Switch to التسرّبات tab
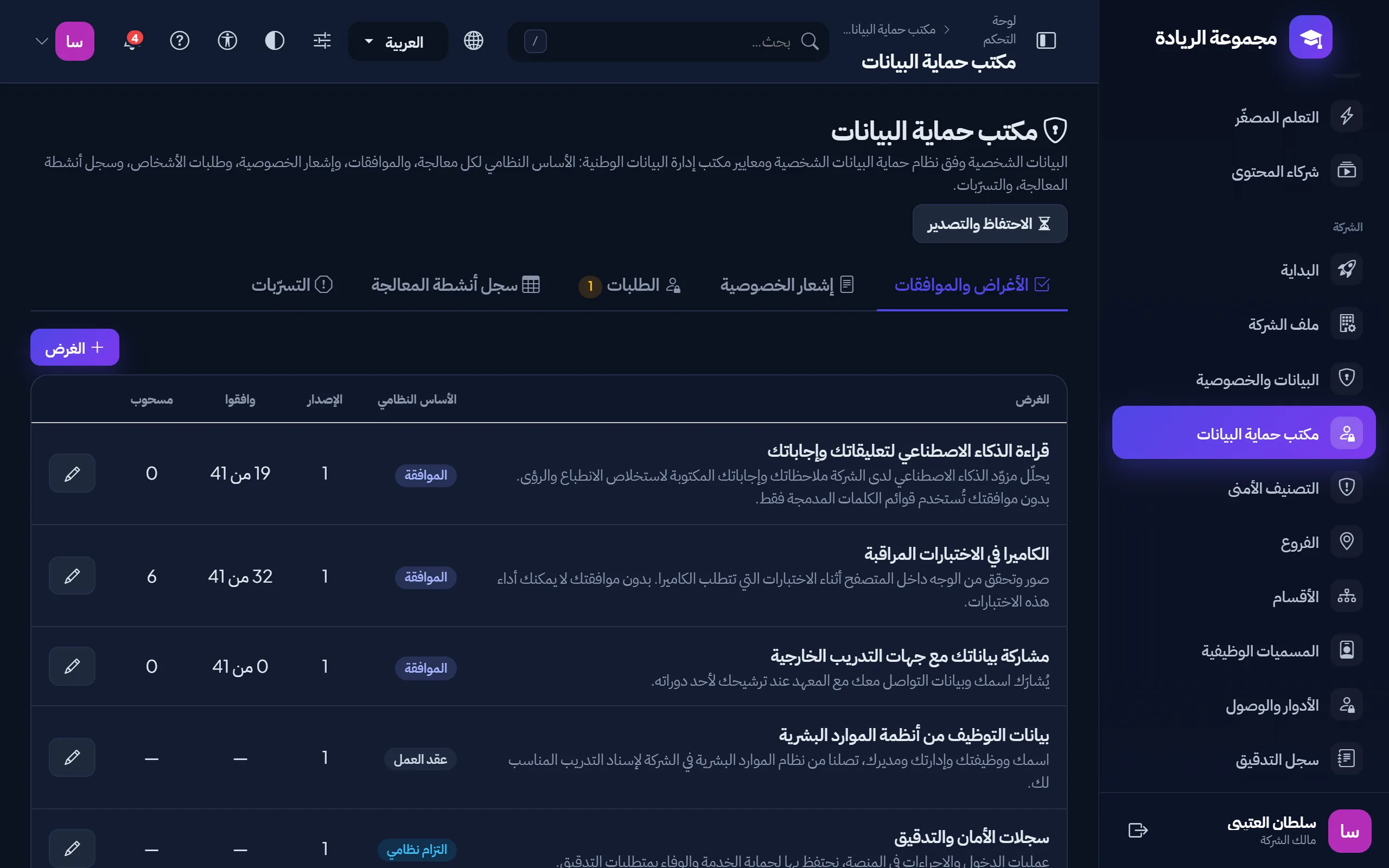Image resolution: width=1389 pixels, height=868 pixels. point(291,285)
